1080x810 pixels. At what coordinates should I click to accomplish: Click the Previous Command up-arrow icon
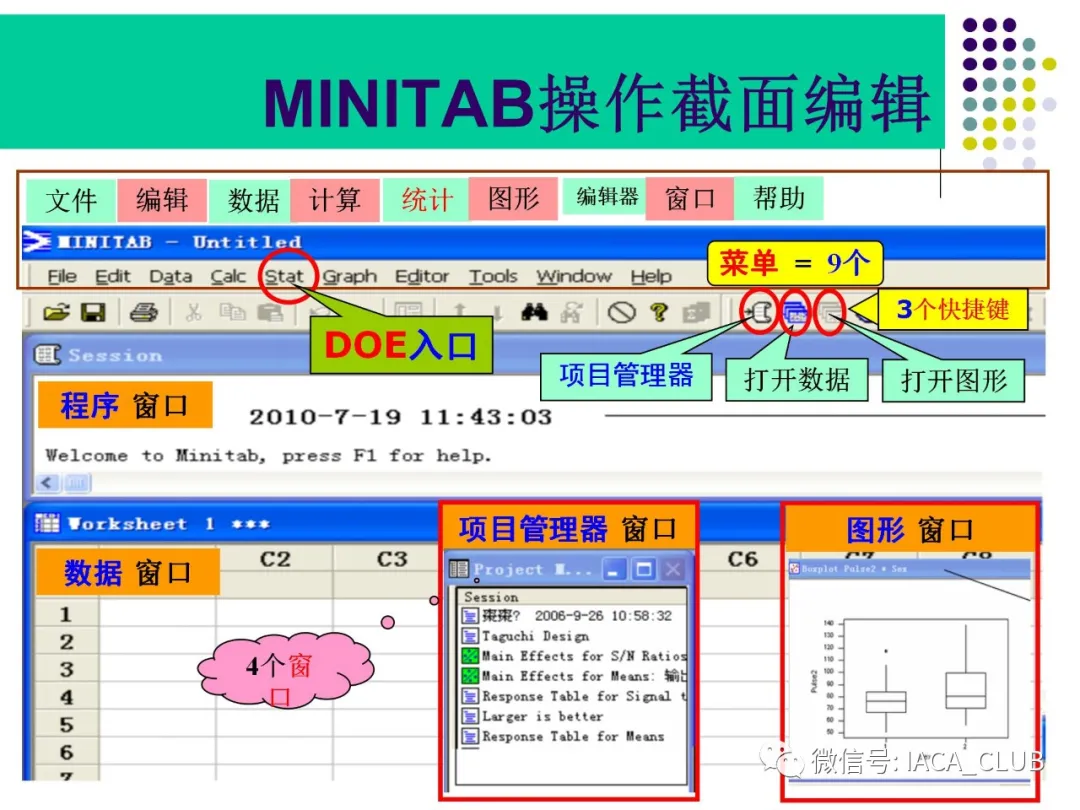(460, 313)
